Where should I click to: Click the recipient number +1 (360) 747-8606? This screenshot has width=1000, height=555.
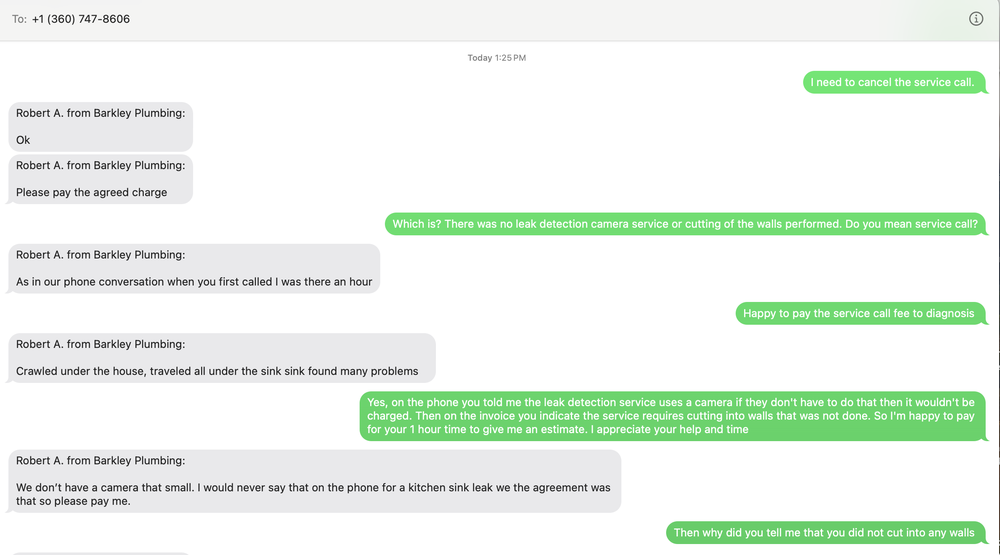tap(81, 19)
